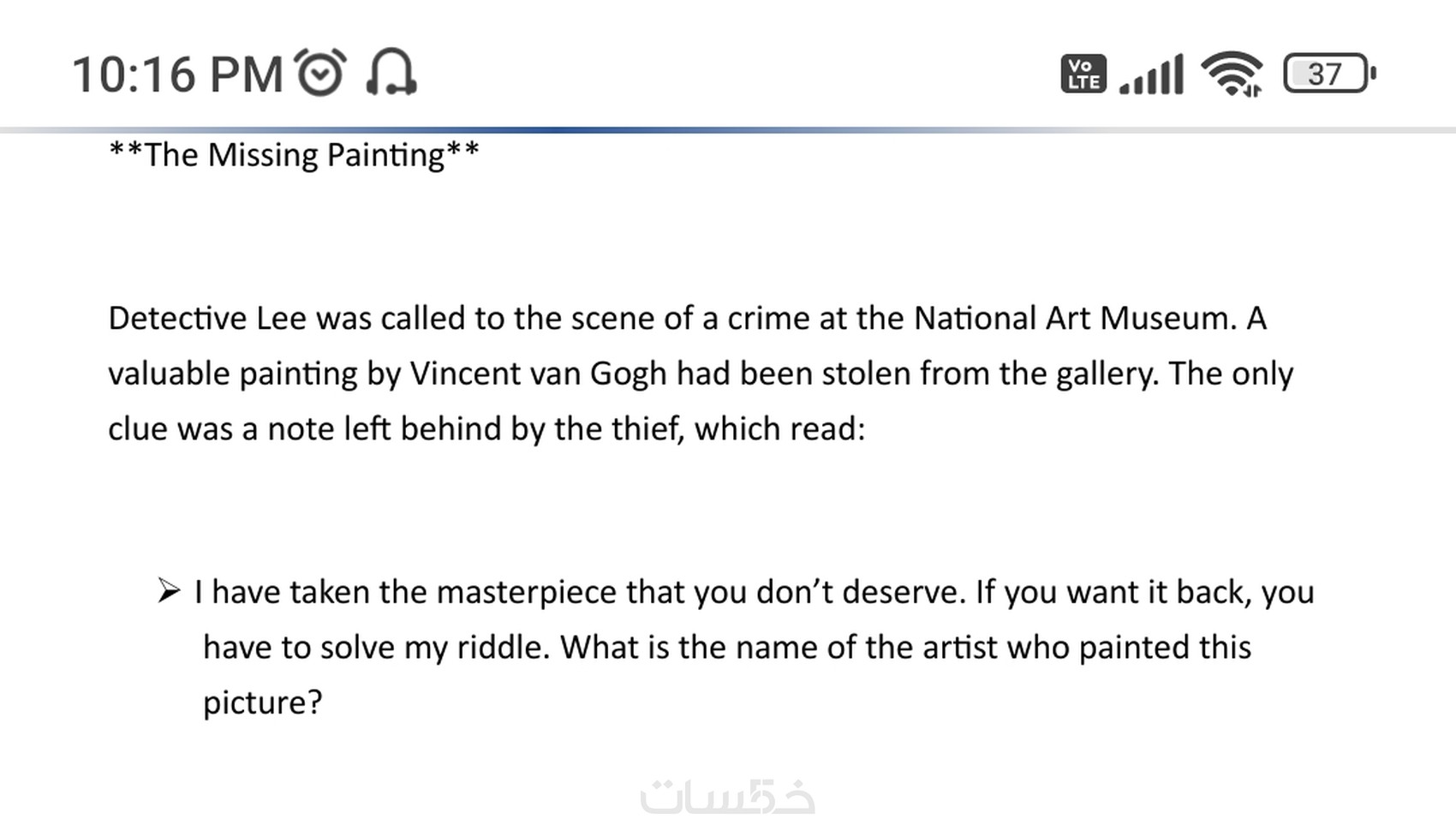Image resolution: width=1456 pixels, height=831 pixels.
Task: Place cursor on "National Art Museum"
Action: coord(1075,319)
